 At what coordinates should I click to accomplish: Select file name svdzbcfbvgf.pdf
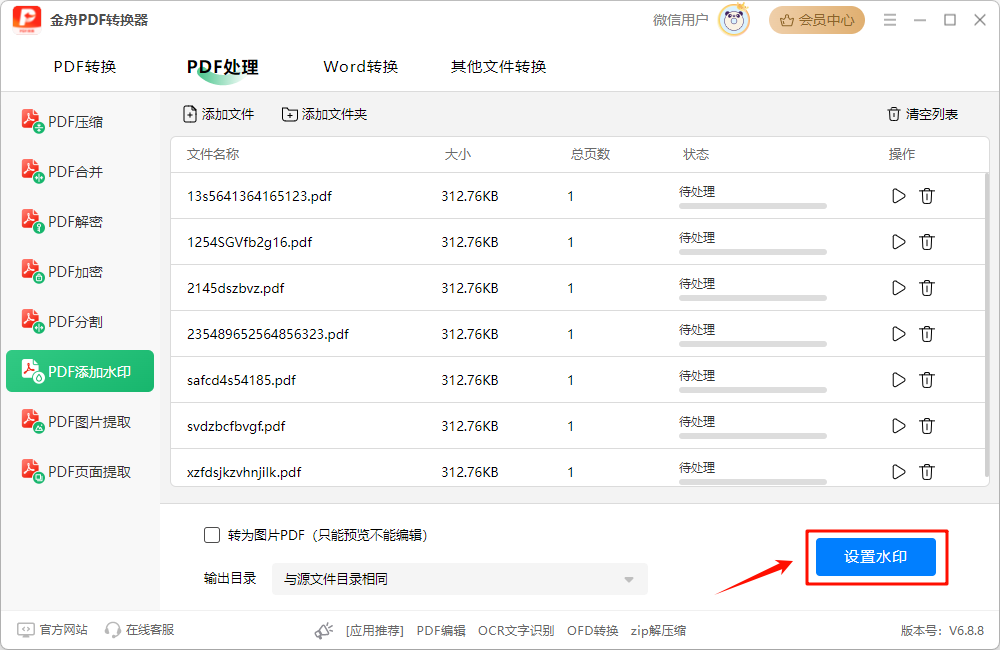236,425
